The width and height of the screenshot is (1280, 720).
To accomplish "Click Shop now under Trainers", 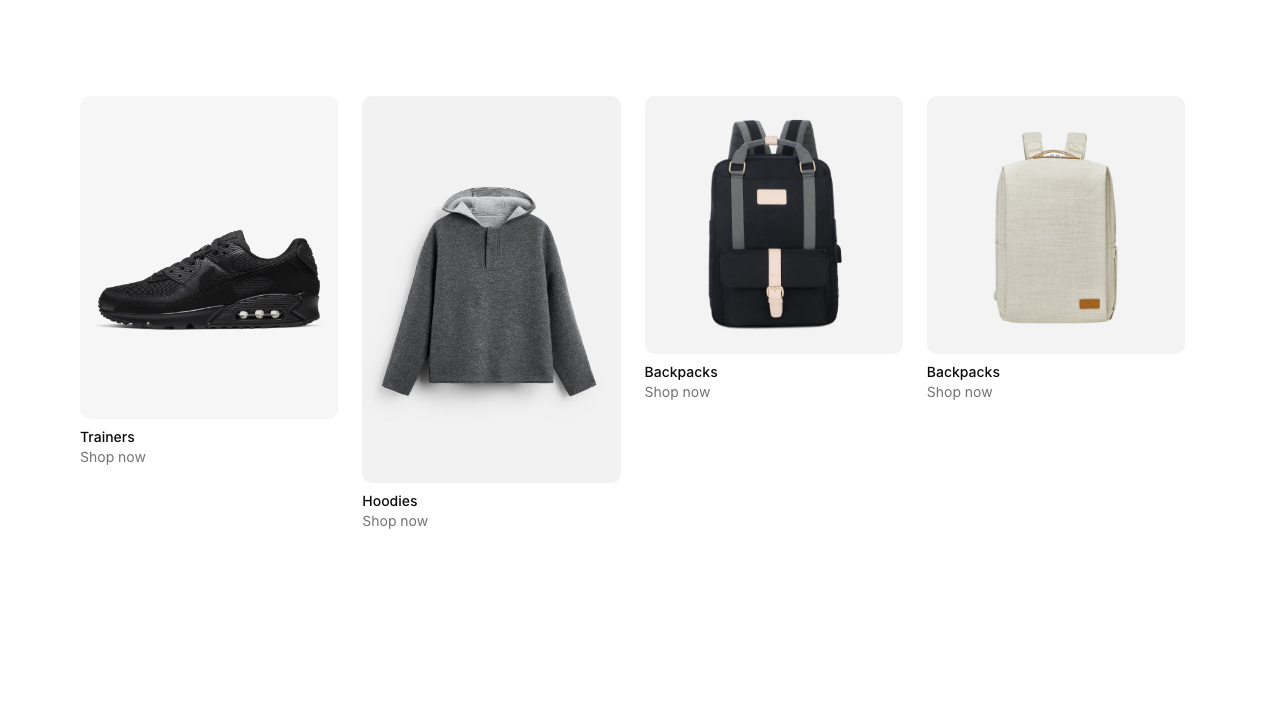I will tap(113, 457).
